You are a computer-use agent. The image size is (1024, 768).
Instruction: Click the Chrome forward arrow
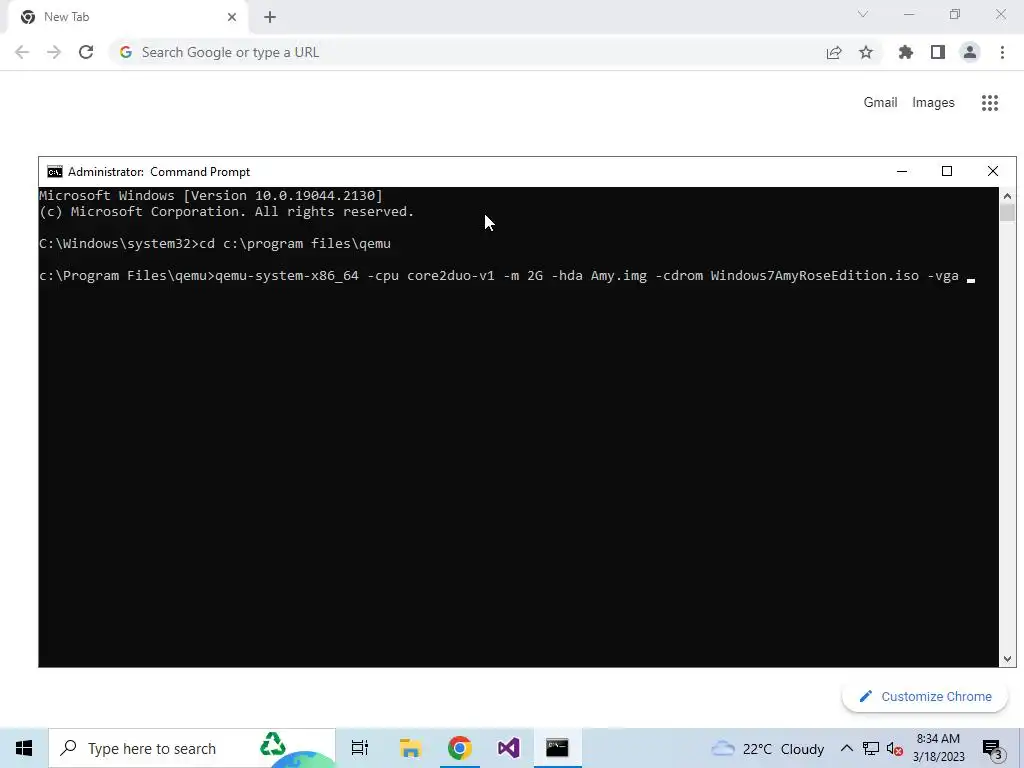coord(54,52)
